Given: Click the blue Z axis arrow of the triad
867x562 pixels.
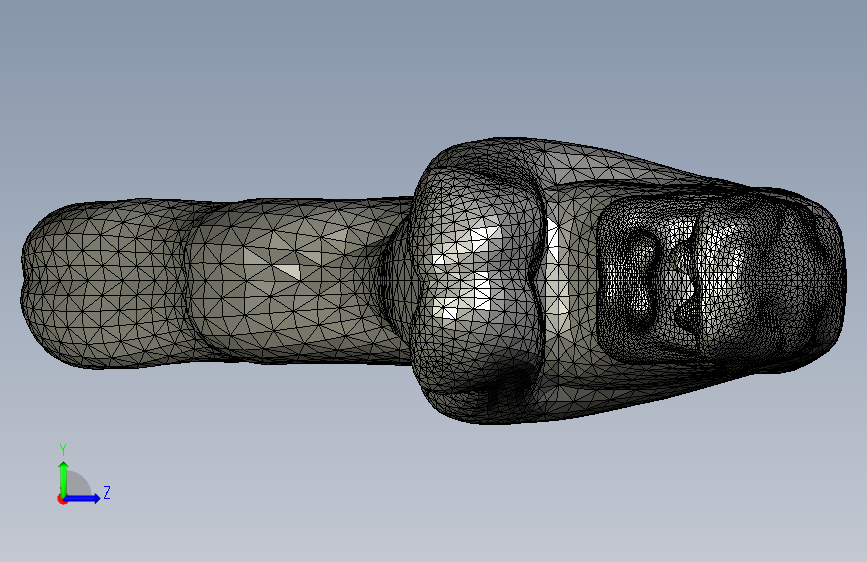Looking at the screenshot, I should [83, 498].
